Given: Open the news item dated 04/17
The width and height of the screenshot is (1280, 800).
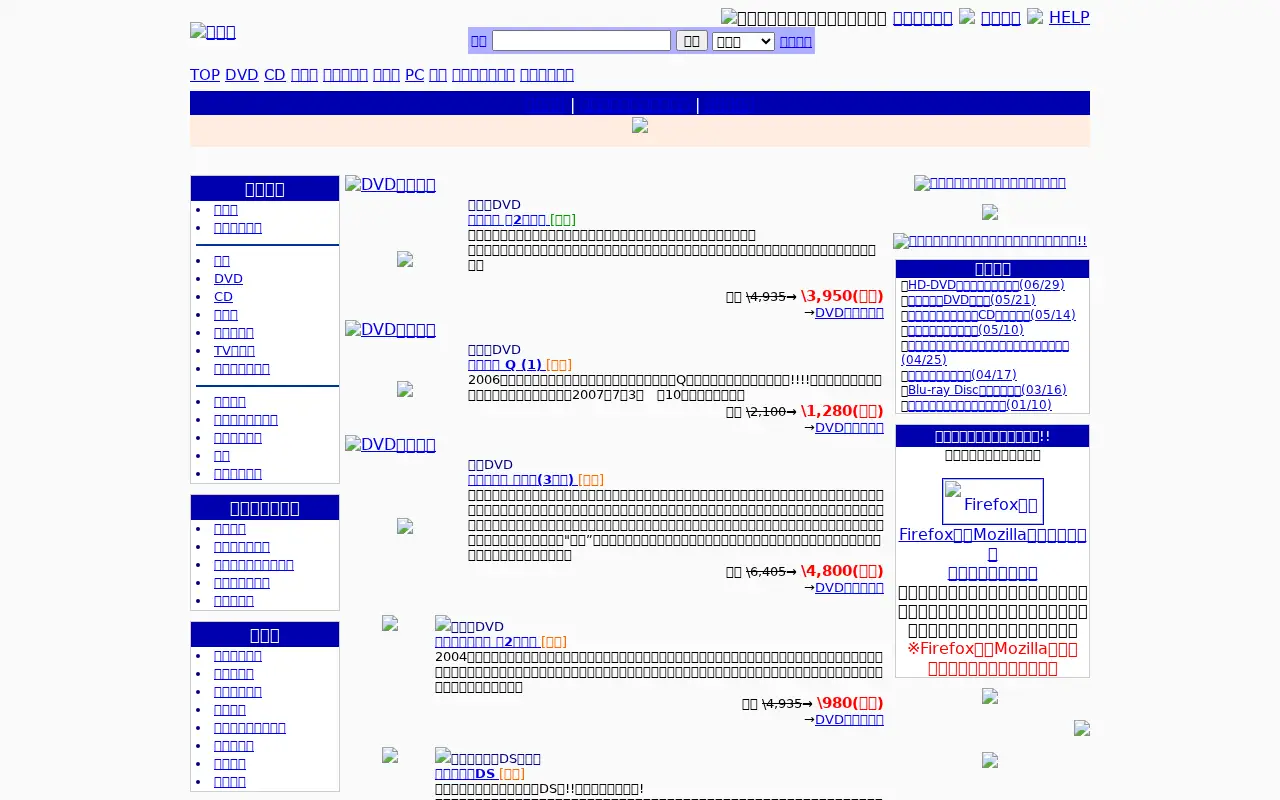Looking at the screenshot, I should click(962, 375).
